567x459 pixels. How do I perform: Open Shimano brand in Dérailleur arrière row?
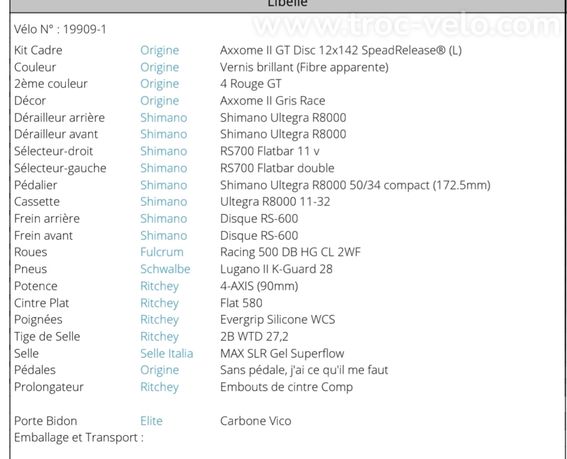[x=163, y=118]
